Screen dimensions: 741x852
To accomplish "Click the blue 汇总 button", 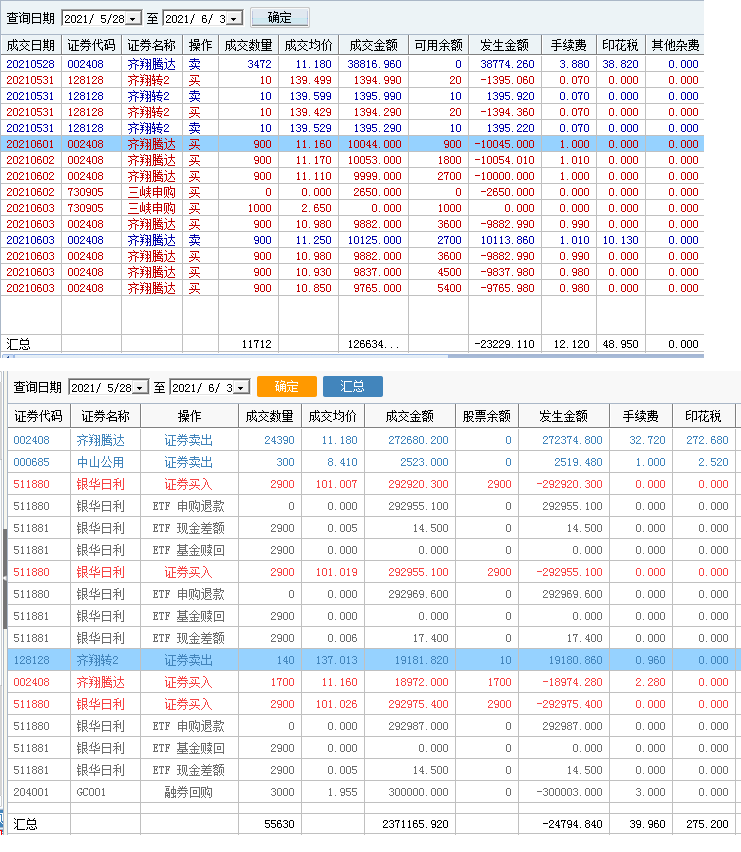I will (x=353, y=386).
